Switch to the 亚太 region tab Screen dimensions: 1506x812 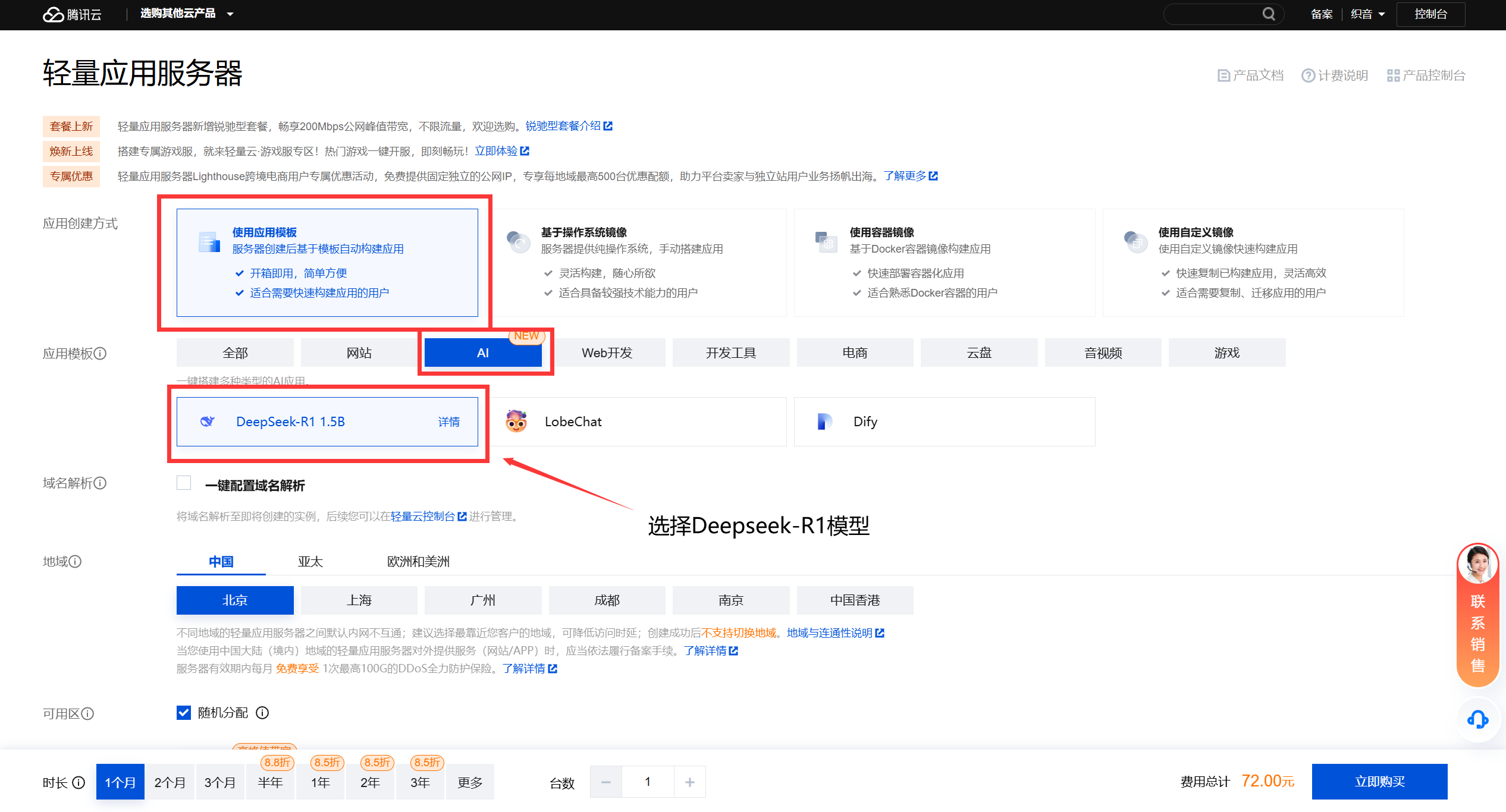[310, 561]
